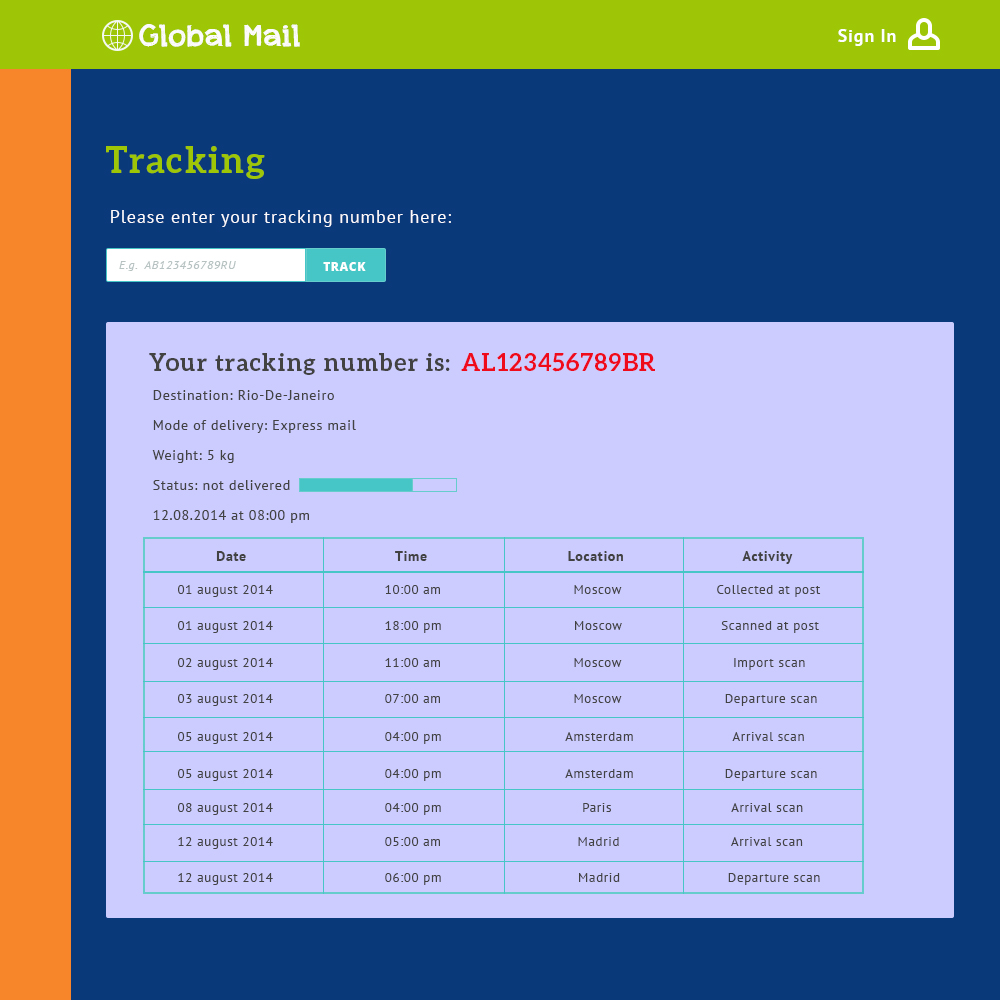The height and width of the screenshot is (1000, 1000).
Task: Click the Global Mail brand name
Action: pyautogui.click(x=219, y=36)
